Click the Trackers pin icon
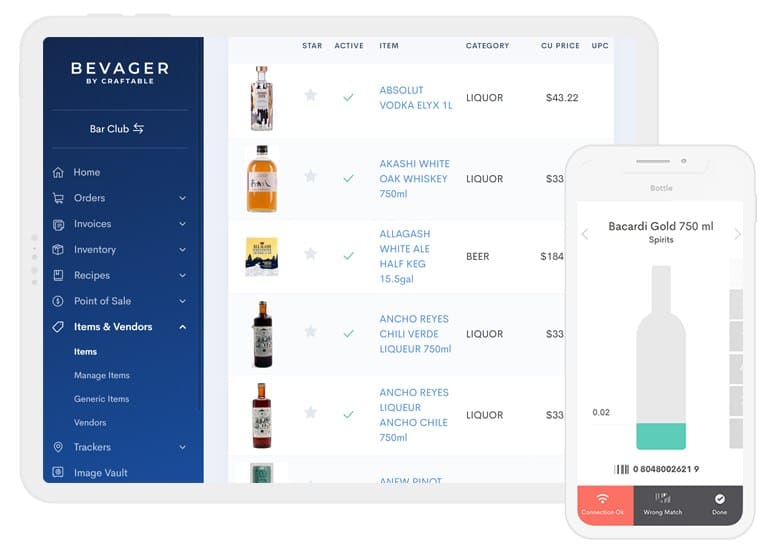The width and height of the screenshot is (775, 555). click(x=58, y=447)
